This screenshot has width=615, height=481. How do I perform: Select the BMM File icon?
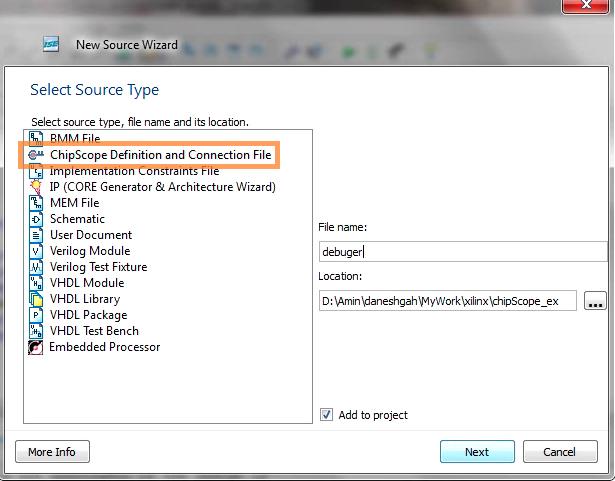click(36, 138)
